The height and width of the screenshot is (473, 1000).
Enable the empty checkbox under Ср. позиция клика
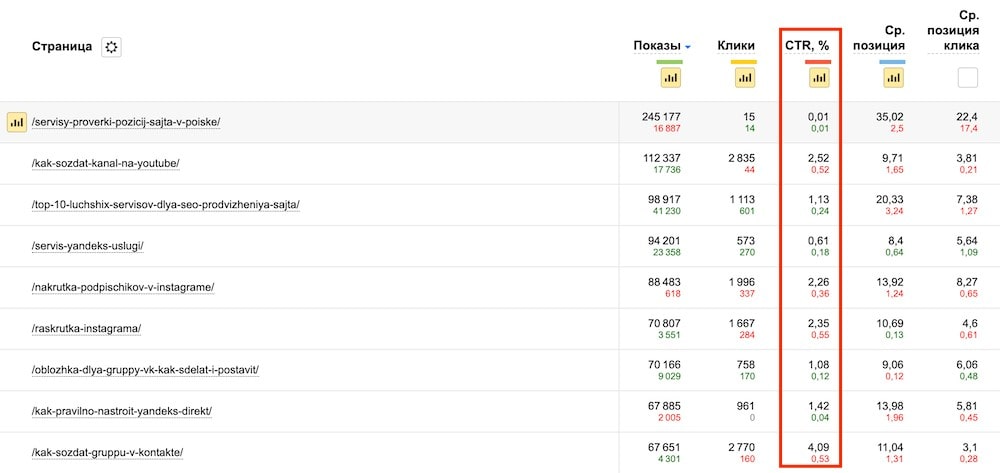[967, 77]
